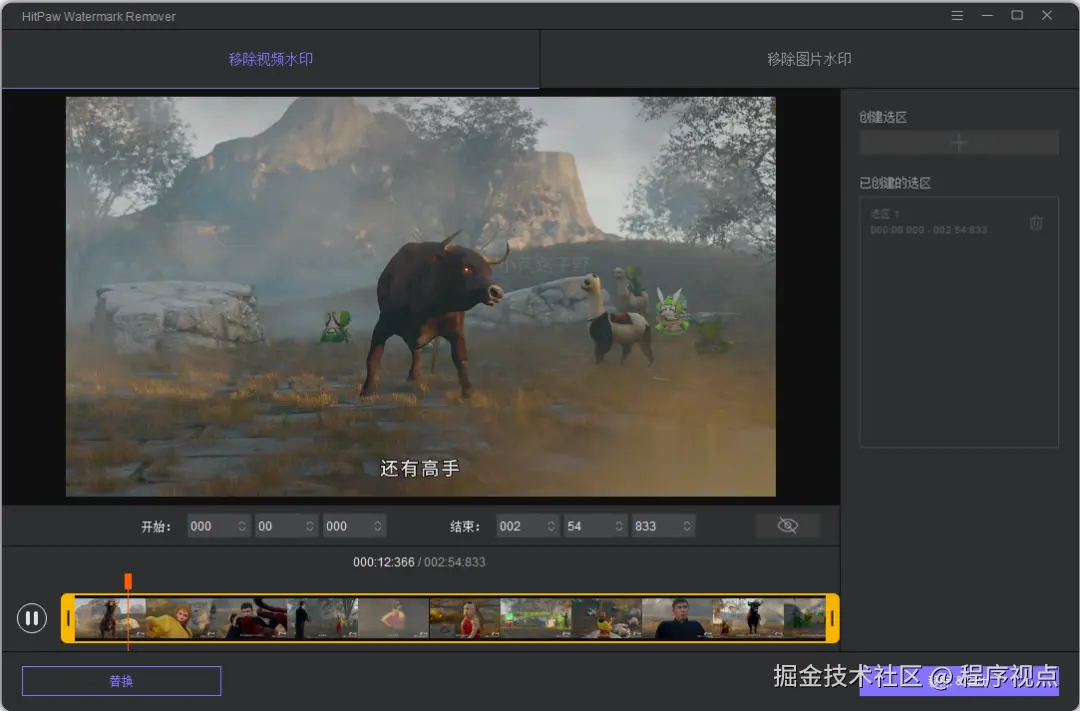Minimize the HitPaw window
Screen dimensions: 1080x711
(x=987, y=15)
